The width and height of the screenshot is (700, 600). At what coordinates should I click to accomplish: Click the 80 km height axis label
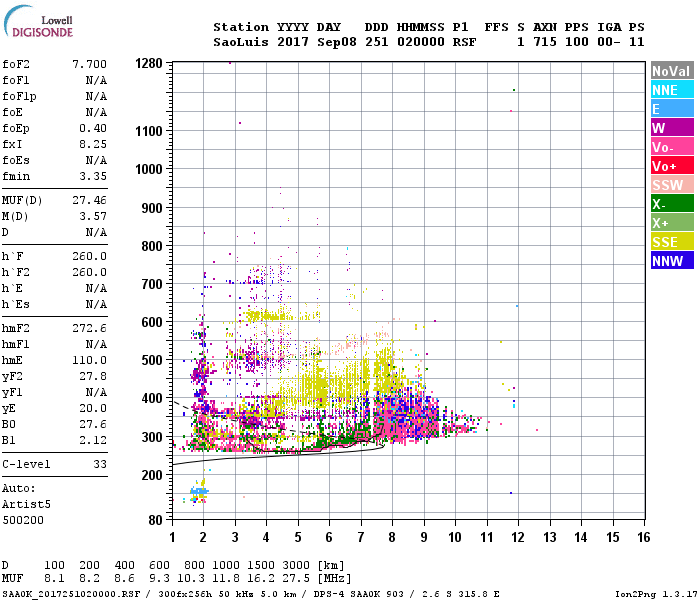(155, 520)
